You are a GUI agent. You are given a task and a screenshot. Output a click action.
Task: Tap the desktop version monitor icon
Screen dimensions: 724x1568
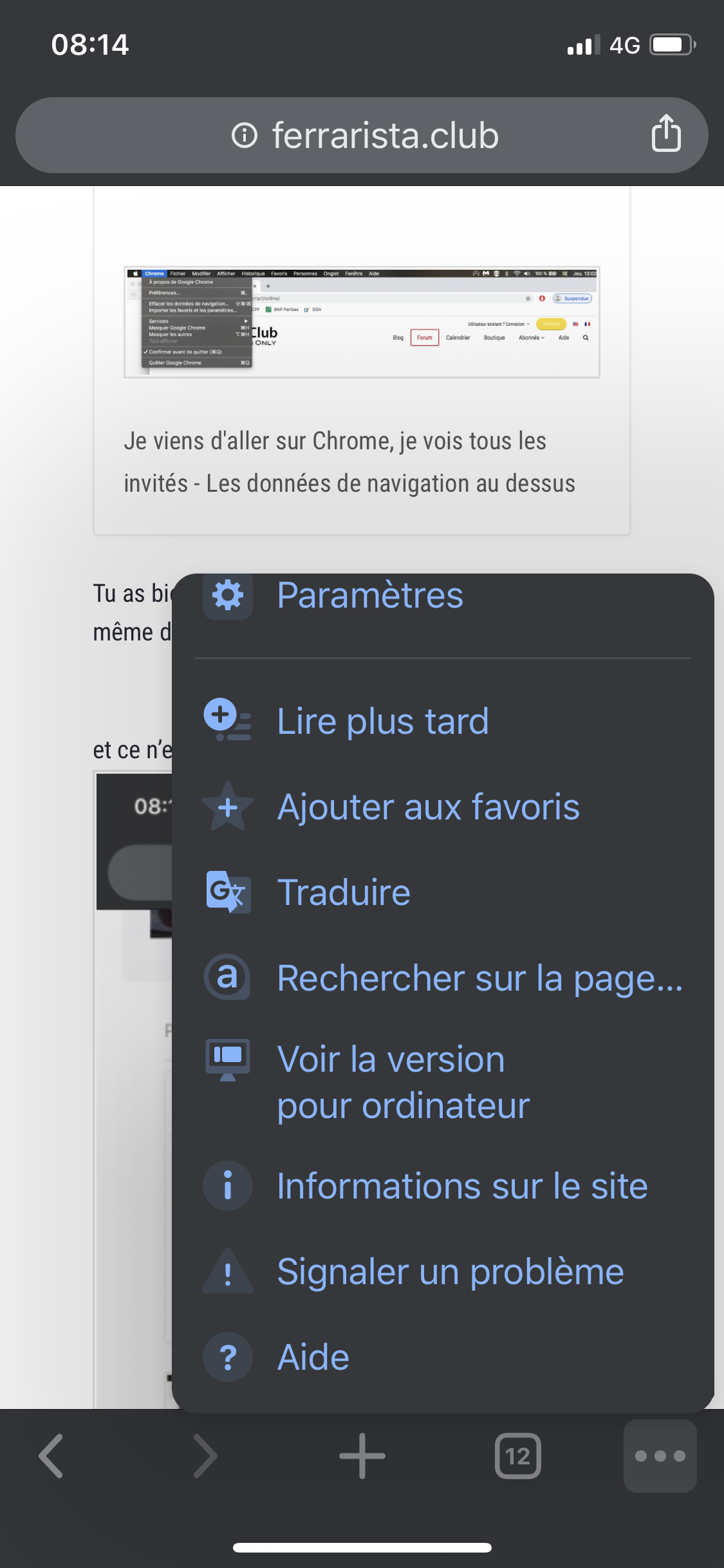pyautogui.click(x=227, y=1060)
